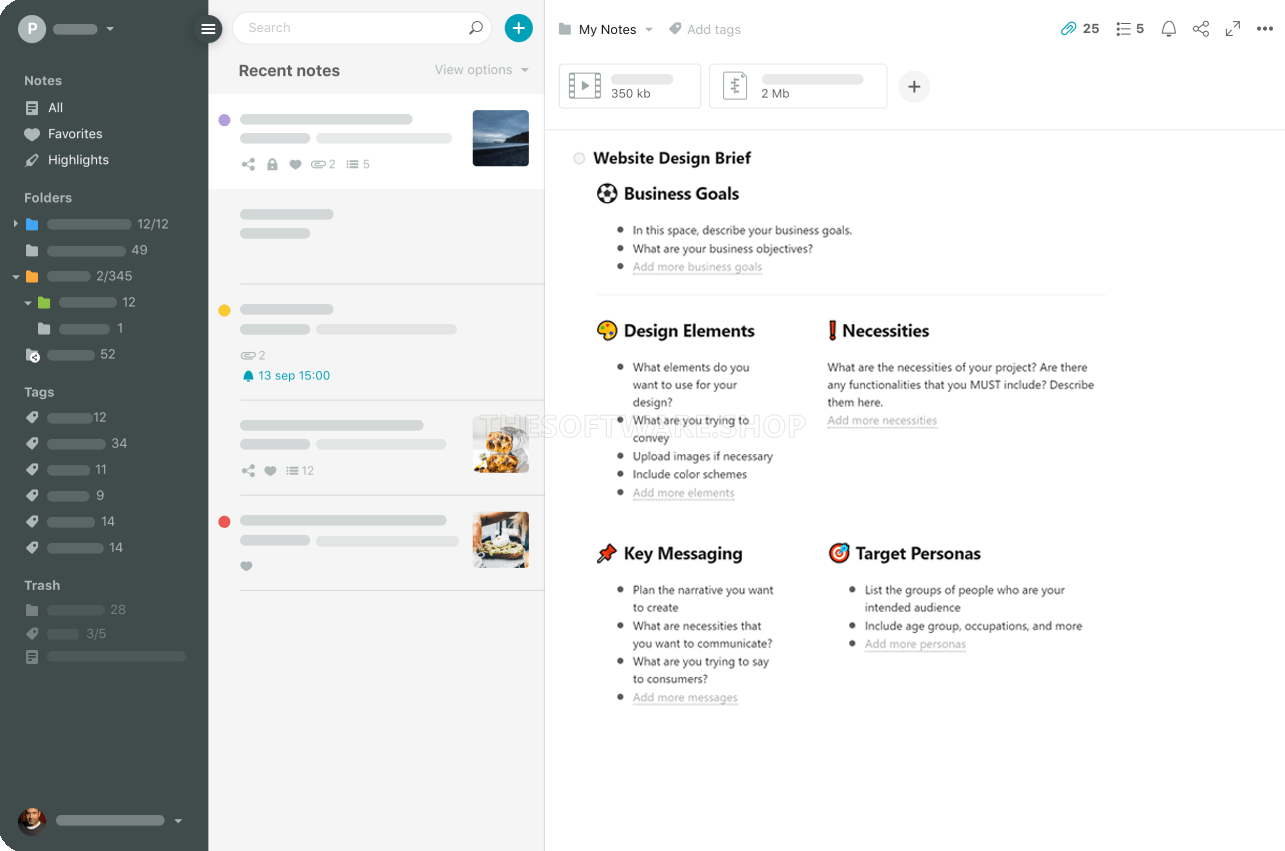Select Favorites in the Notes sidebar
This screenshot has width=1285, height=851.
[x=75, y=134]
